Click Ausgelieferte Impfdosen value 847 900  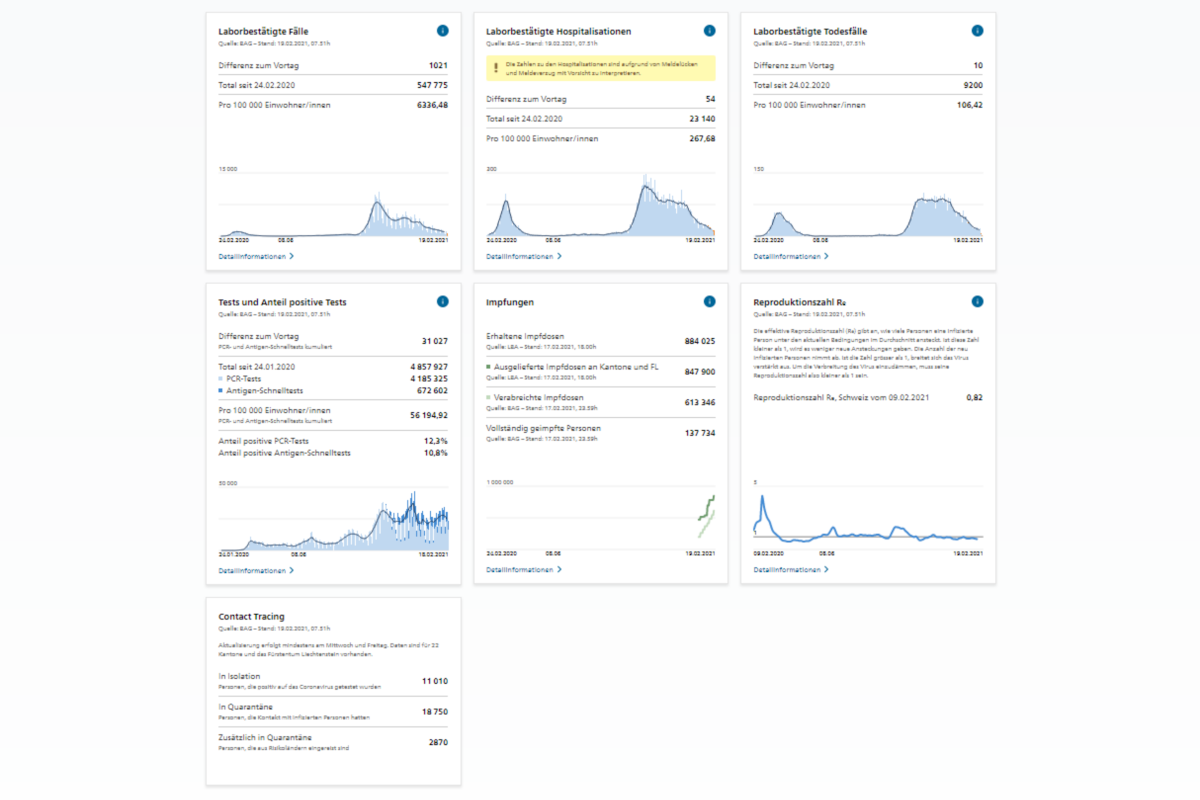699,371
